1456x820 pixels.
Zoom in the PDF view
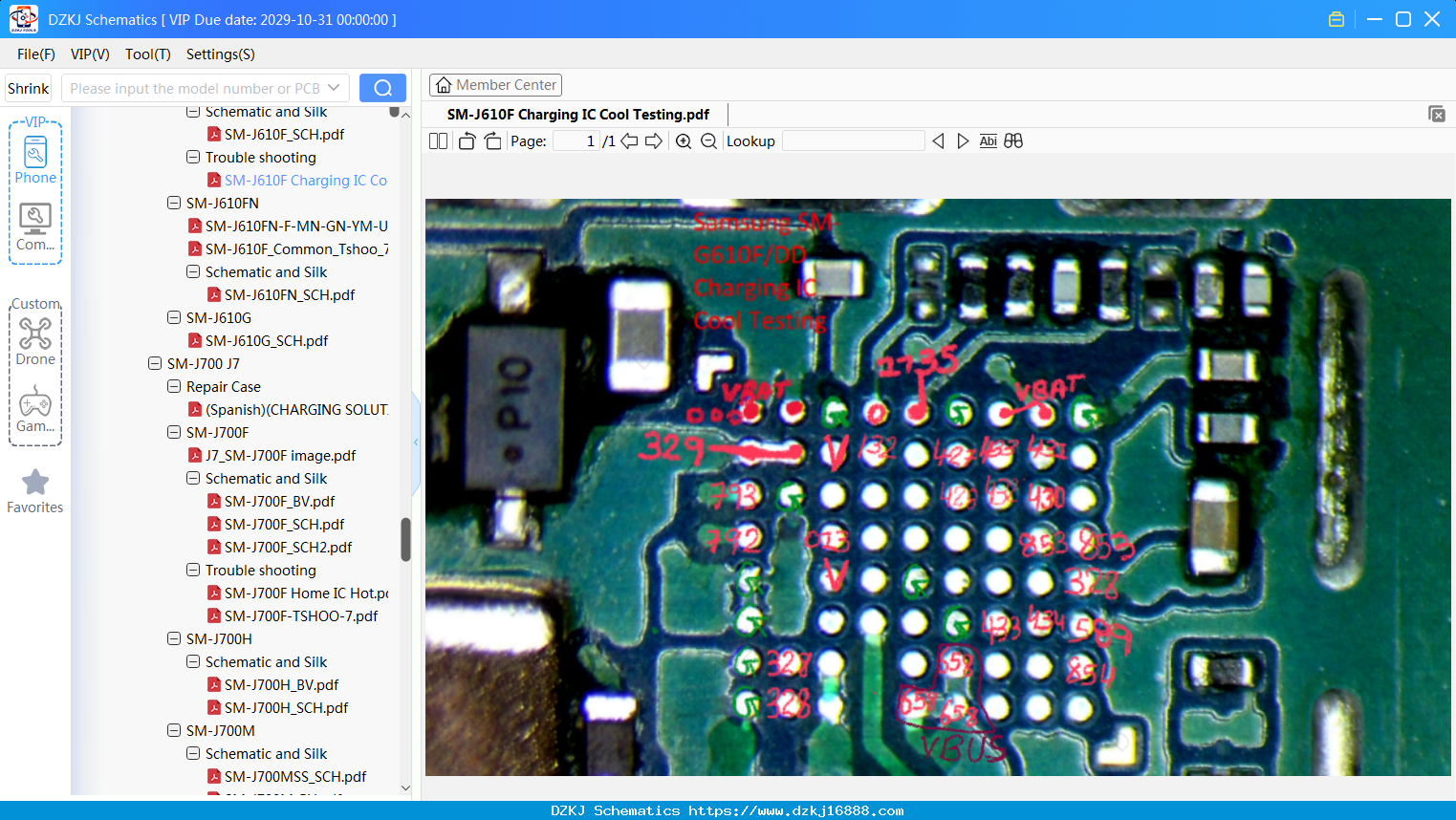pos(684,141)
